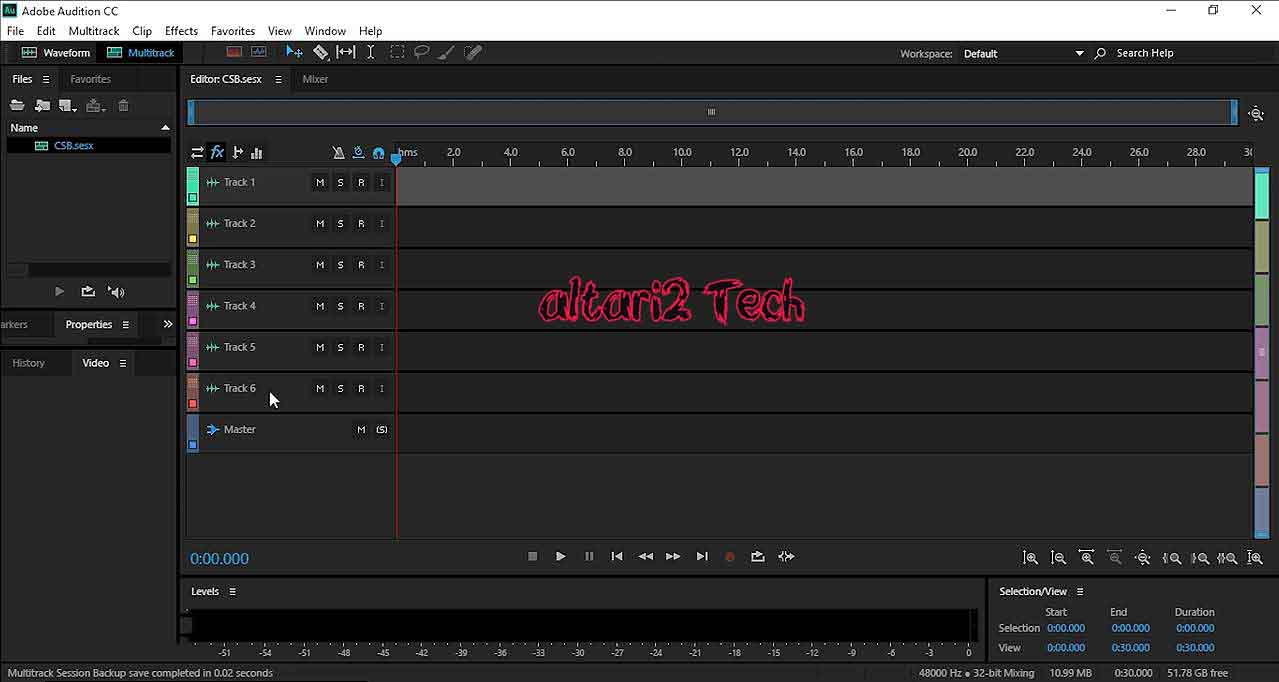1279x682 pixels.
Task: Show the Sends track view
Action: (238, 153)
